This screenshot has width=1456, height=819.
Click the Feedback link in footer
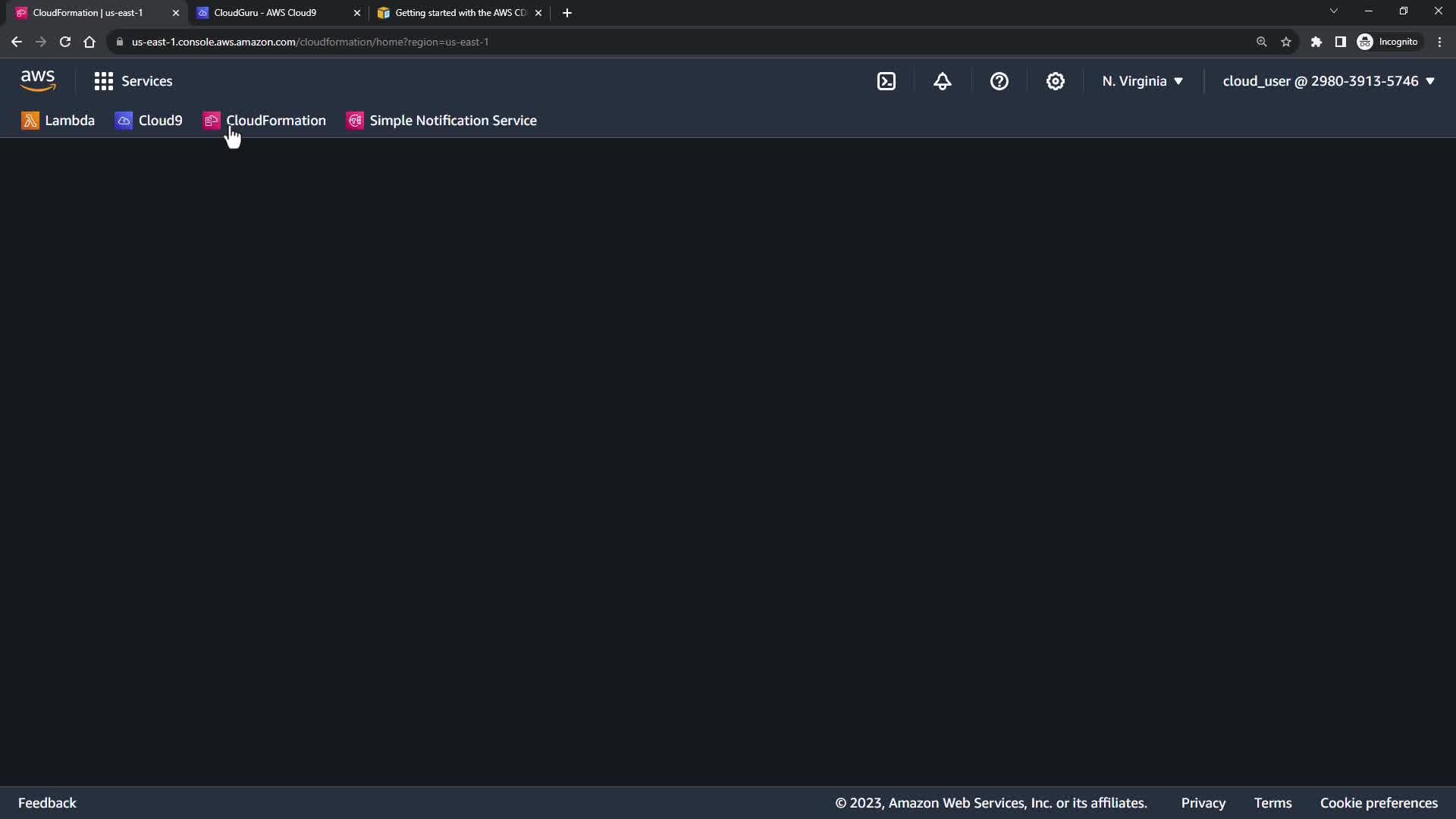47,802
